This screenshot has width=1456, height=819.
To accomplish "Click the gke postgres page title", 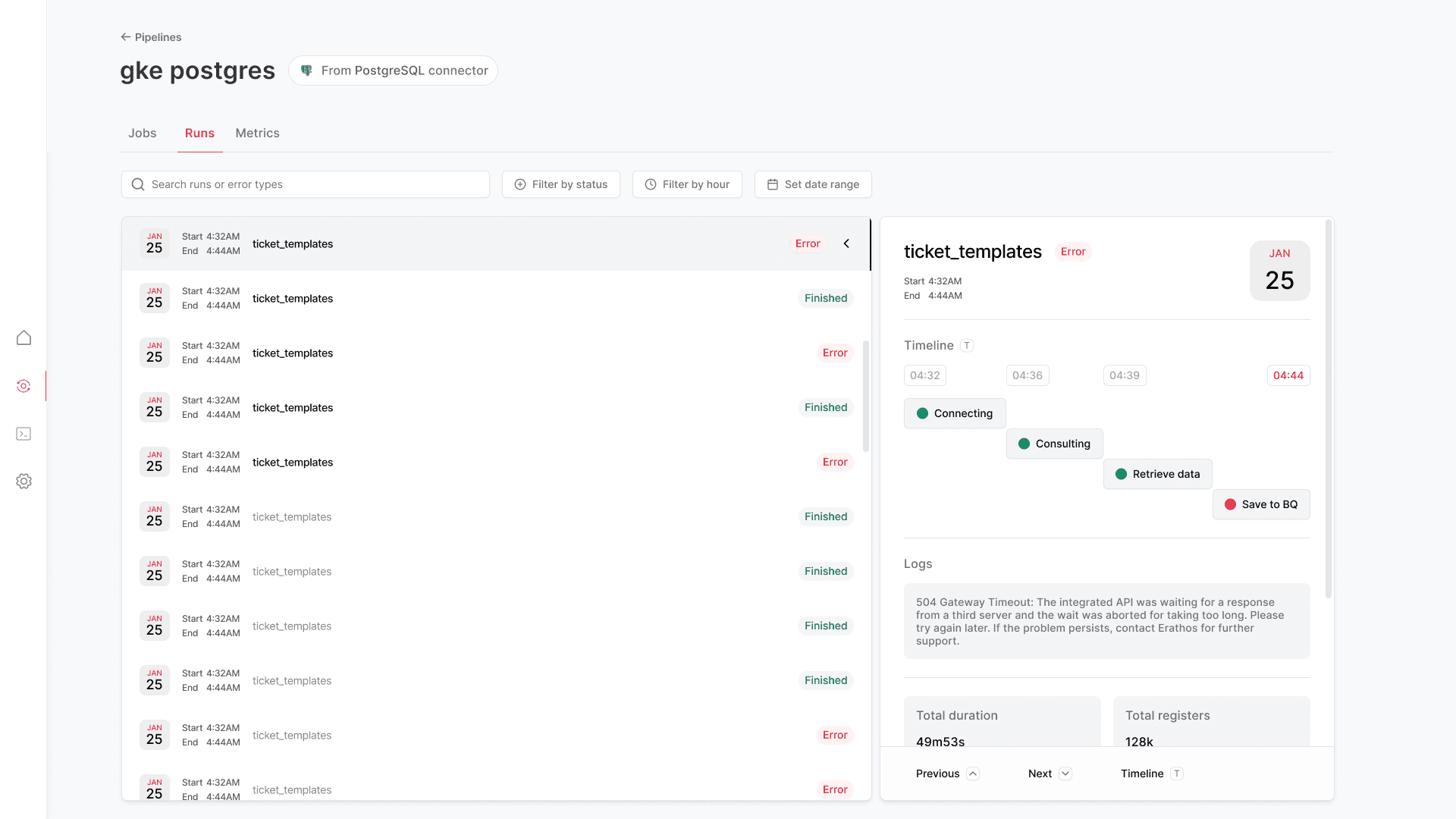I will pos(197,71).
